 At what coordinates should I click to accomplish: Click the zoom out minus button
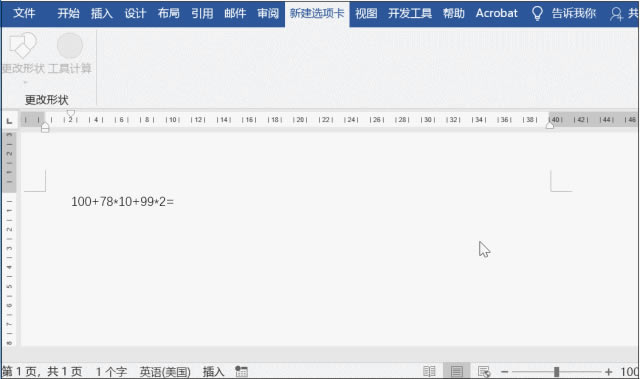point(504,372)
